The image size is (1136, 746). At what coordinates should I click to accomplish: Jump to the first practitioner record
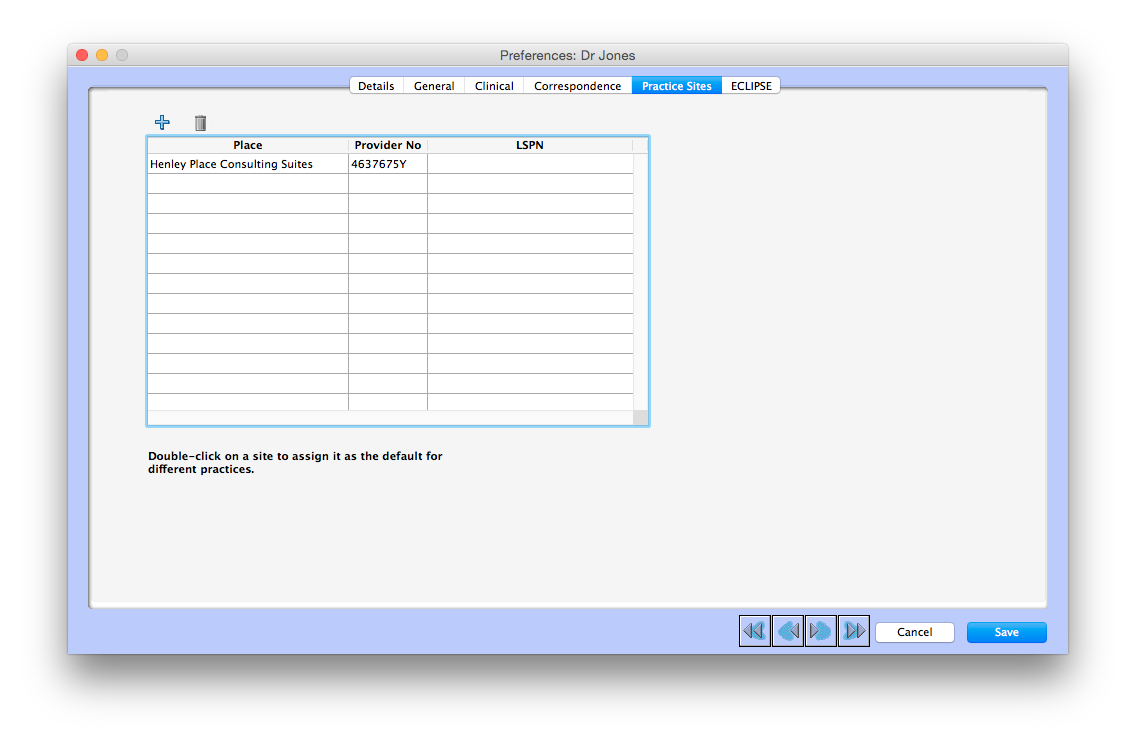point(754,630)
